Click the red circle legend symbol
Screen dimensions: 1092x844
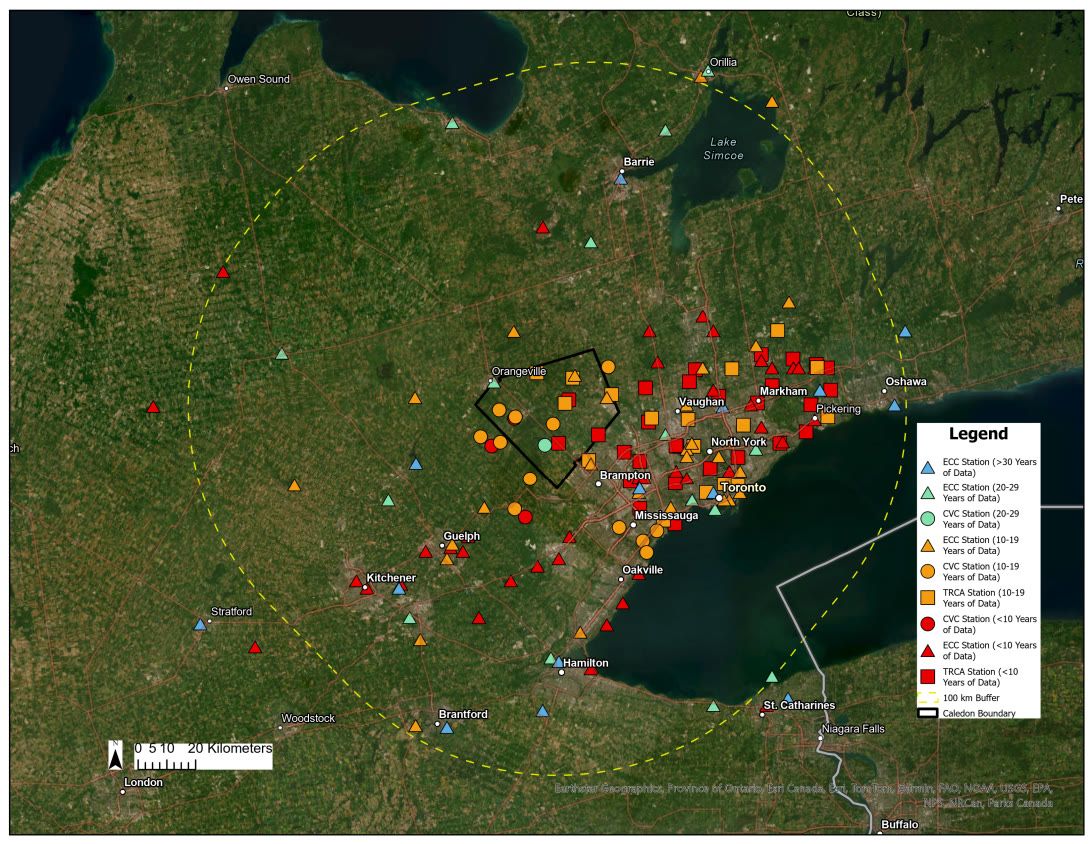pos(928,624)
